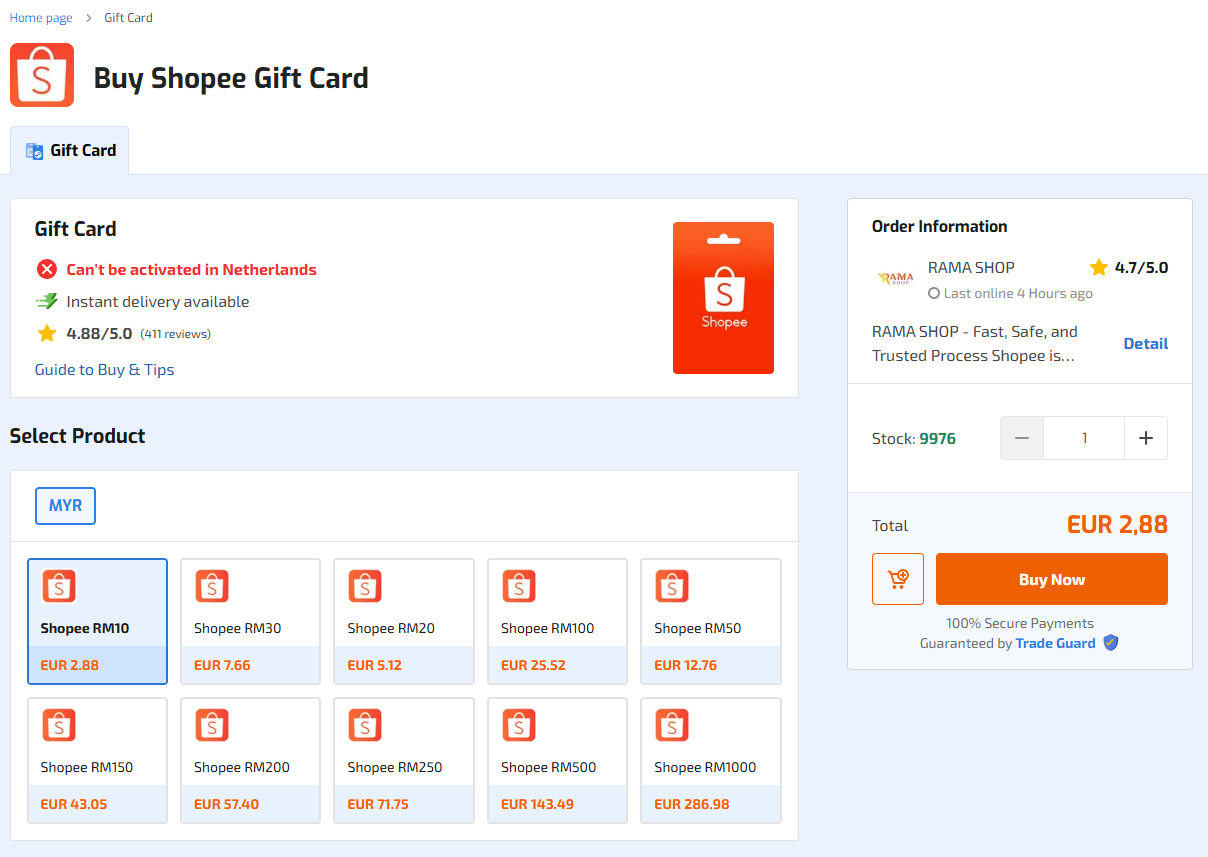Viewport: 1208px width, 857px height.
Task: Select the Shopee RM200 product card
Action: 251,760
